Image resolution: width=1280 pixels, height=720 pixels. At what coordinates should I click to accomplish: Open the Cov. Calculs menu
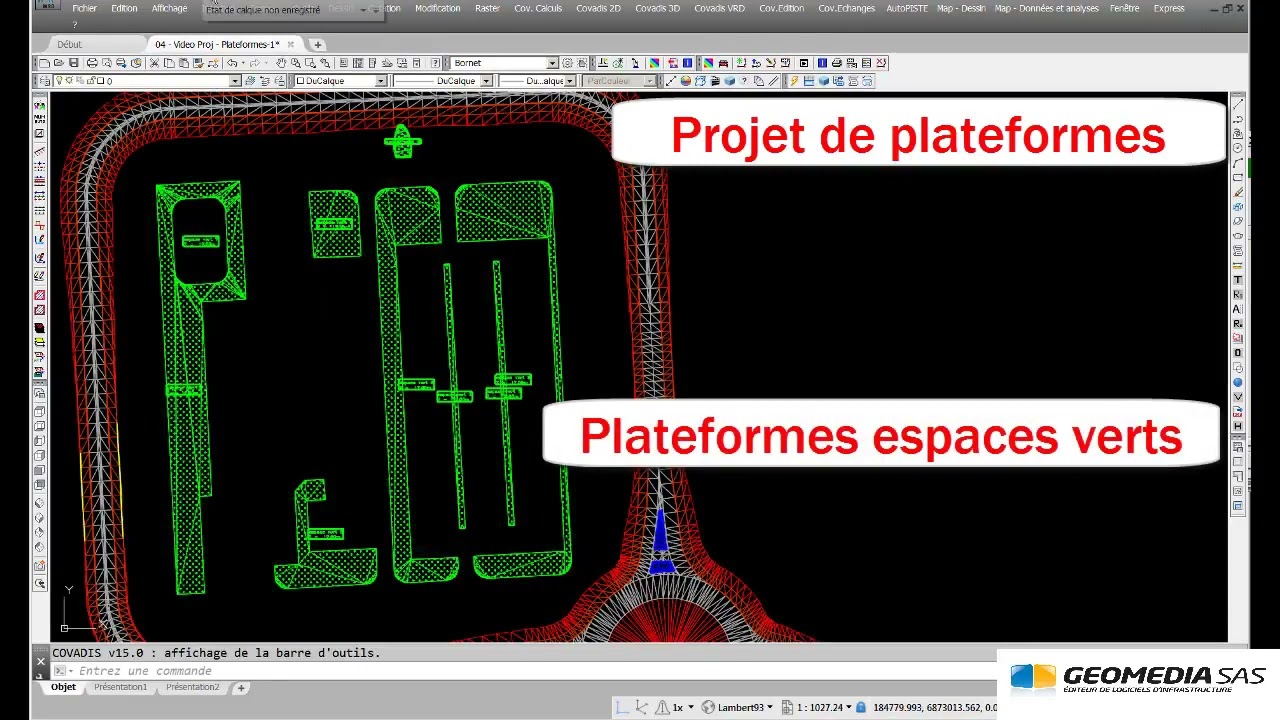coord(538,8)
